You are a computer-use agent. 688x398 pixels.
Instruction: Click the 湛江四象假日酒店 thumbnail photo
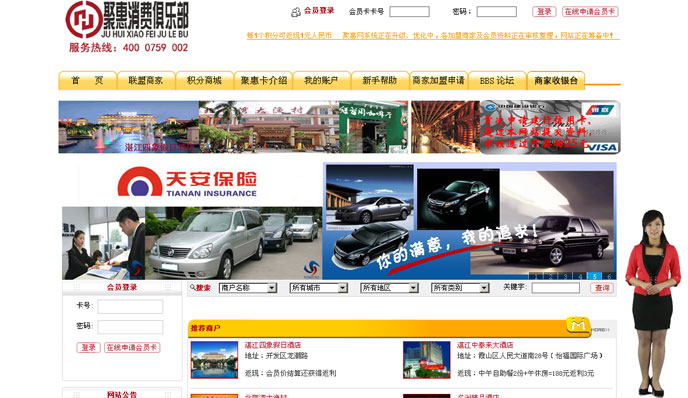tap(214, 360)
